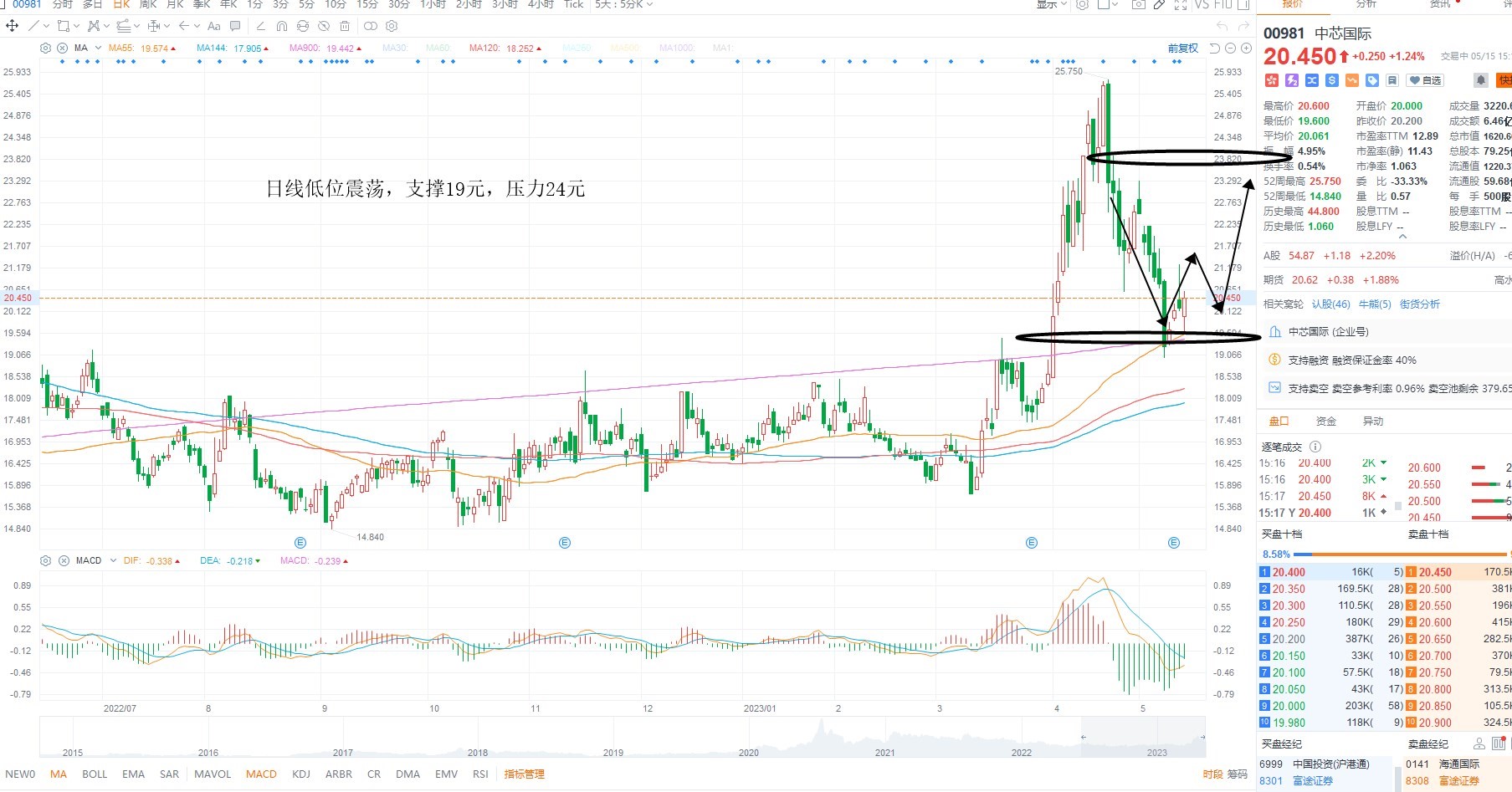The width and height of the screenshot is (1512, 792).
Task: Open the 5天:5分K period dropdown
Action: (624, 4)
